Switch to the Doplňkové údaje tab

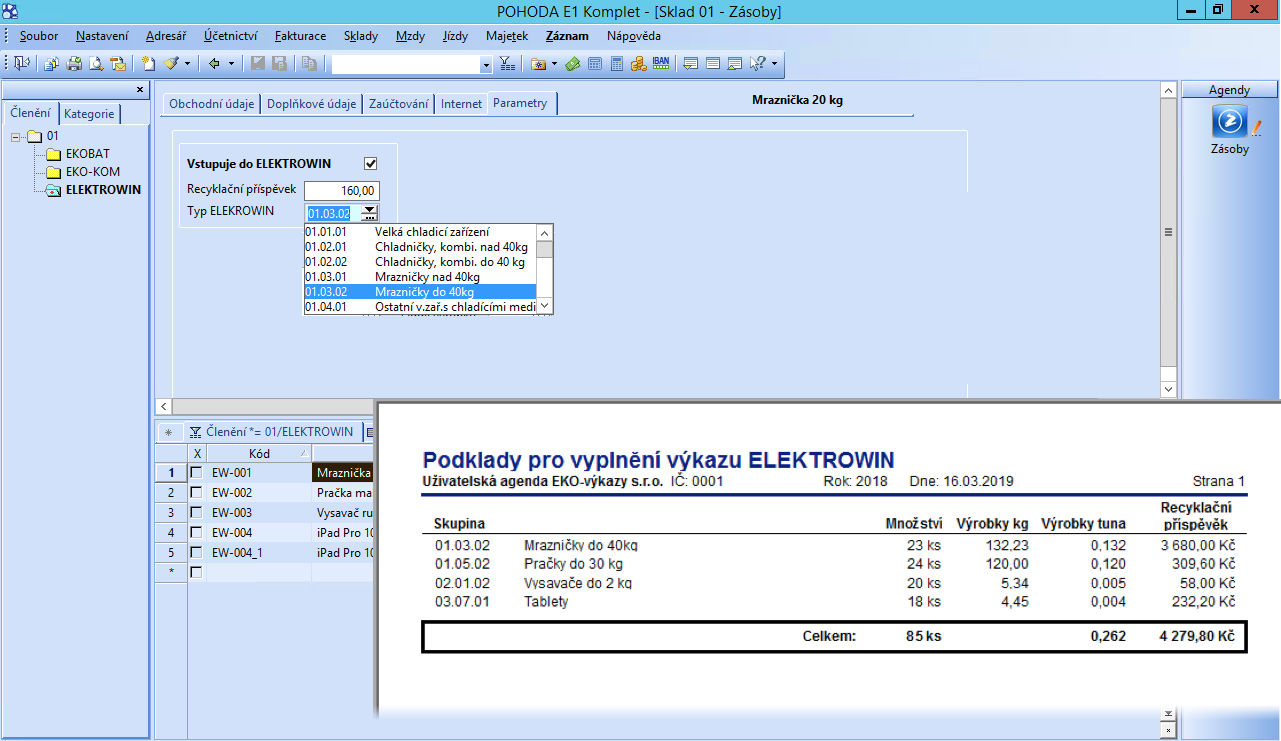311,104
